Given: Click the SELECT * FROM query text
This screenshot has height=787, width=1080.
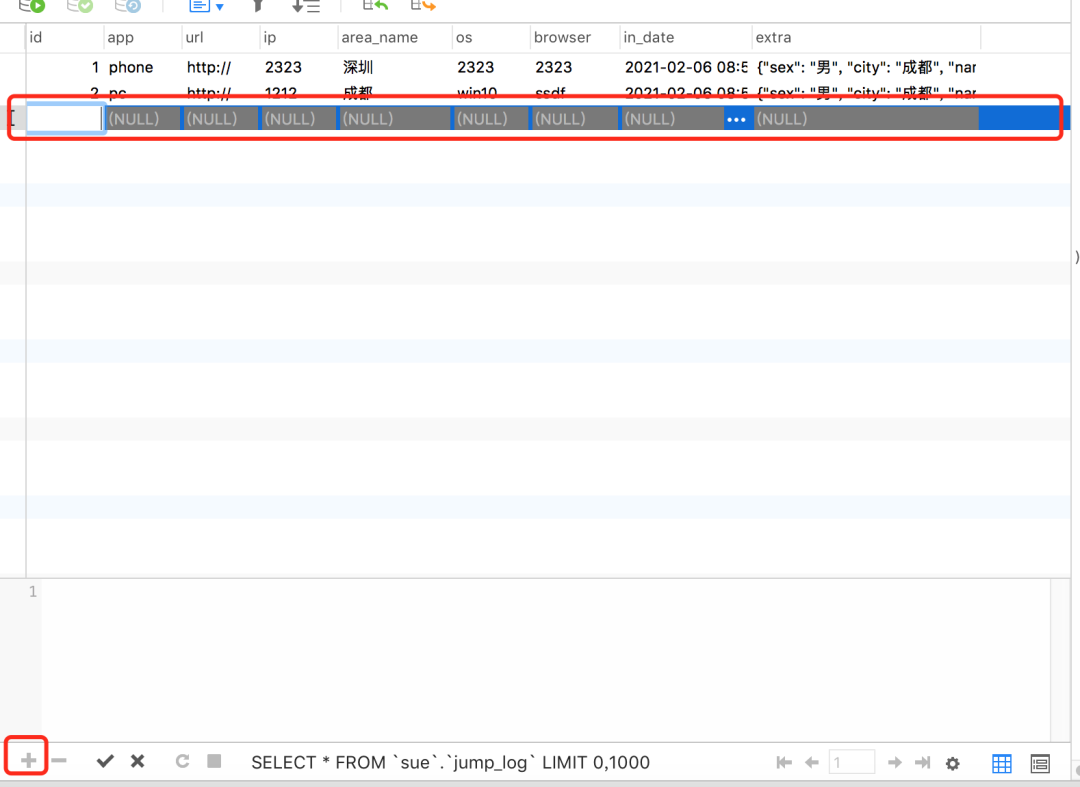Looking at the screenshot, I should tap(450, 762).
